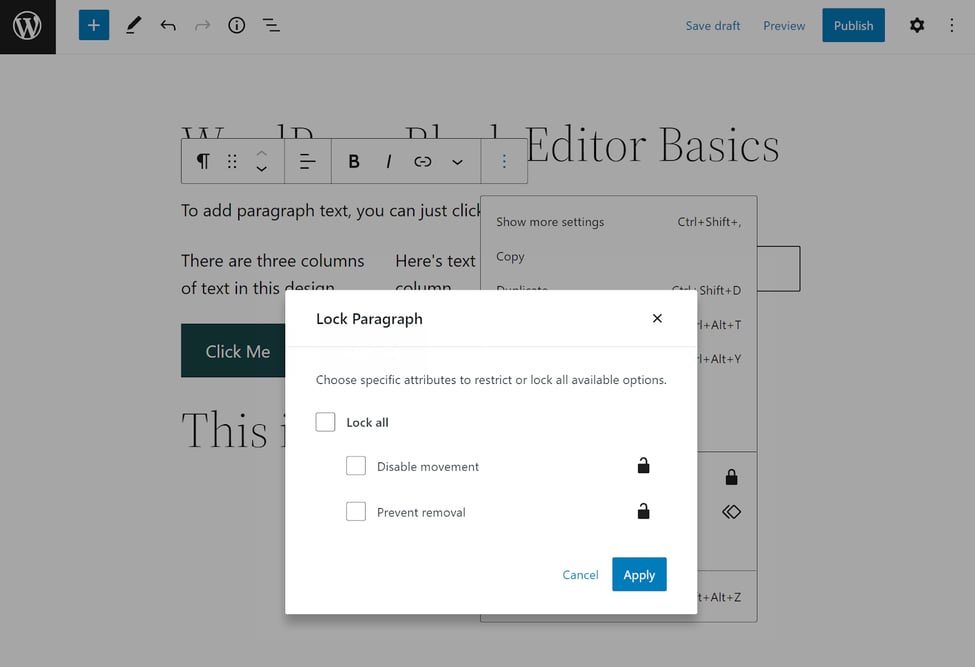Open the document details info icon
Screen dimensions: 975x667
point(236,25)
